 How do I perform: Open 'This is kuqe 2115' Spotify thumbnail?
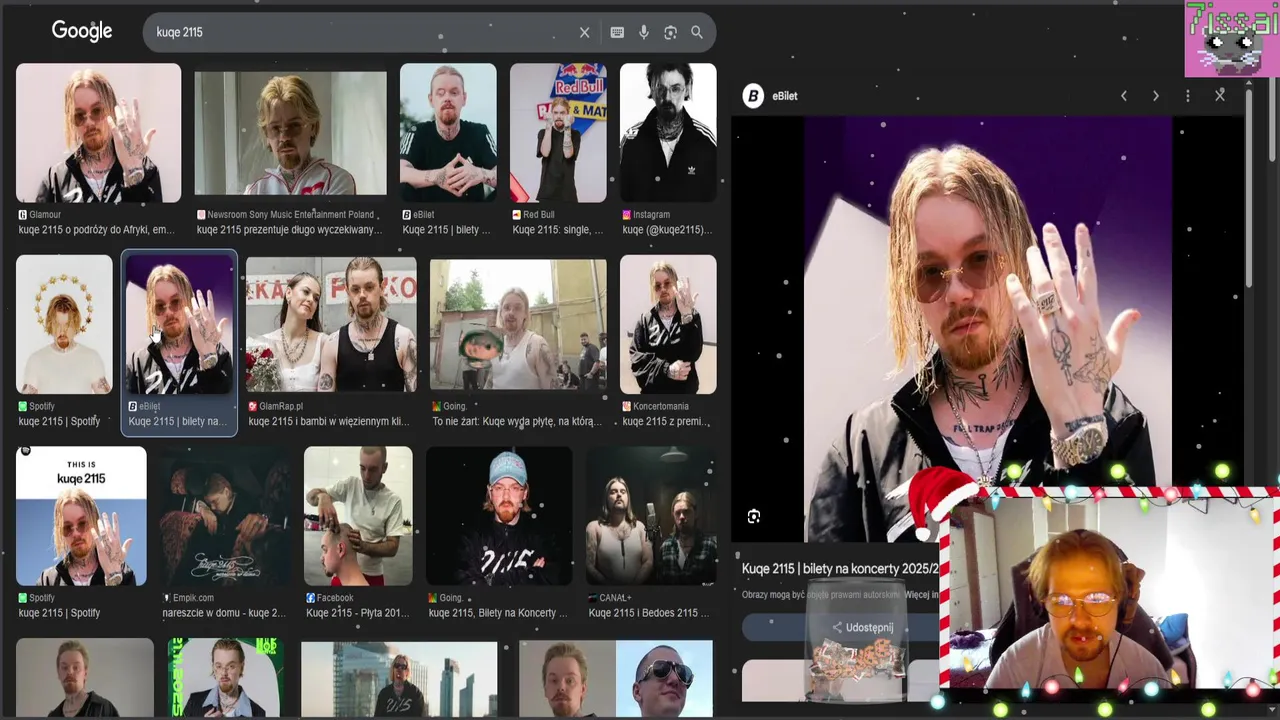pos(81,516)
